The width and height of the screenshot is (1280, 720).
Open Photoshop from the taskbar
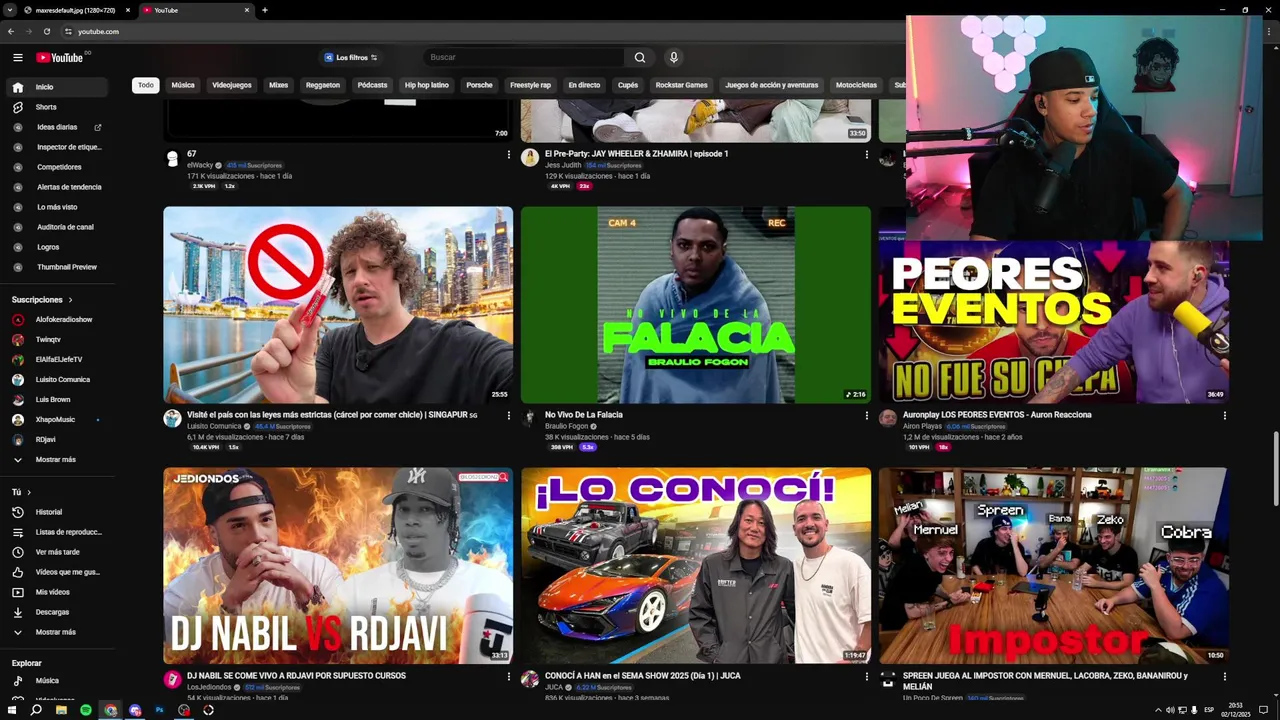coord(159,710)
